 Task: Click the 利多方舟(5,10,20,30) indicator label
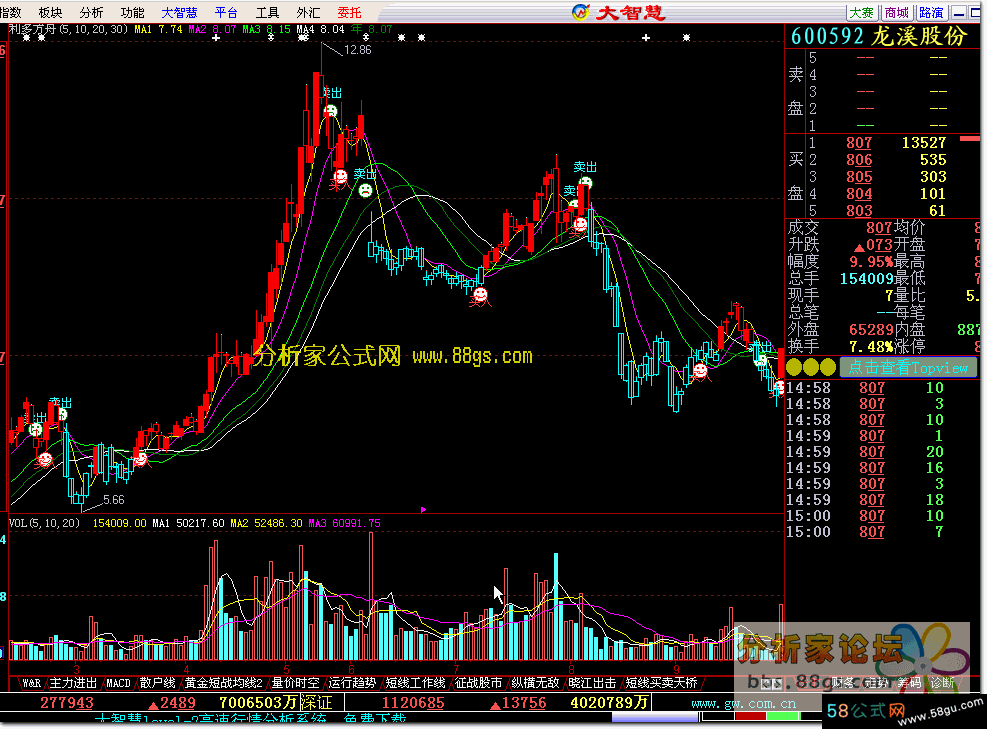coord(68,30)
